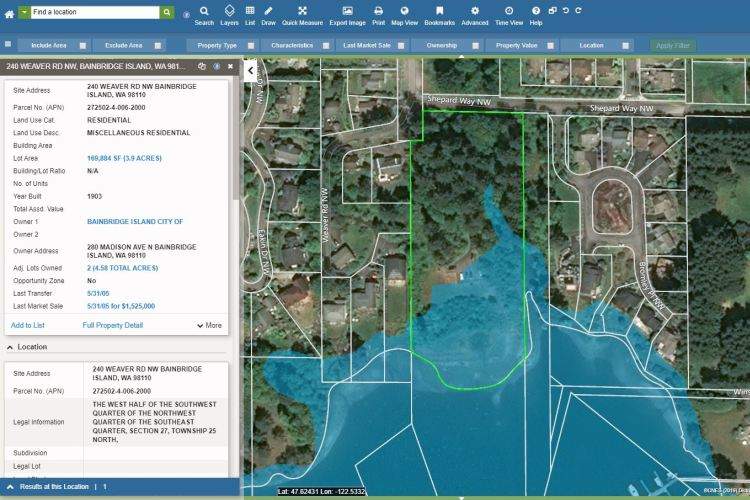Open the 5/31/05 last transfer link
The height and width of the screenshot is (500, 750).
click(x=98, y=293)
